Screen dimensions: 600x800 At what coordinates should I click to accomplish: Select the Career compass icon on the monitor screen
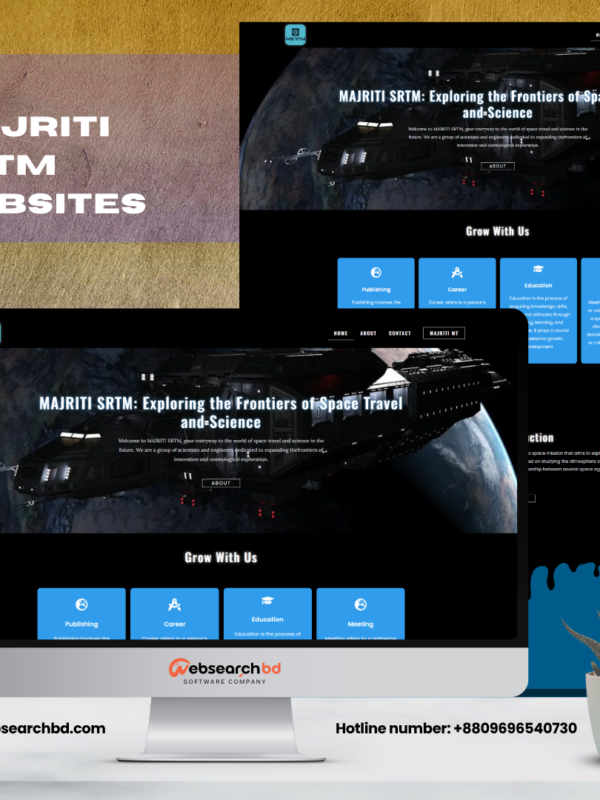[x=175, y=604]
